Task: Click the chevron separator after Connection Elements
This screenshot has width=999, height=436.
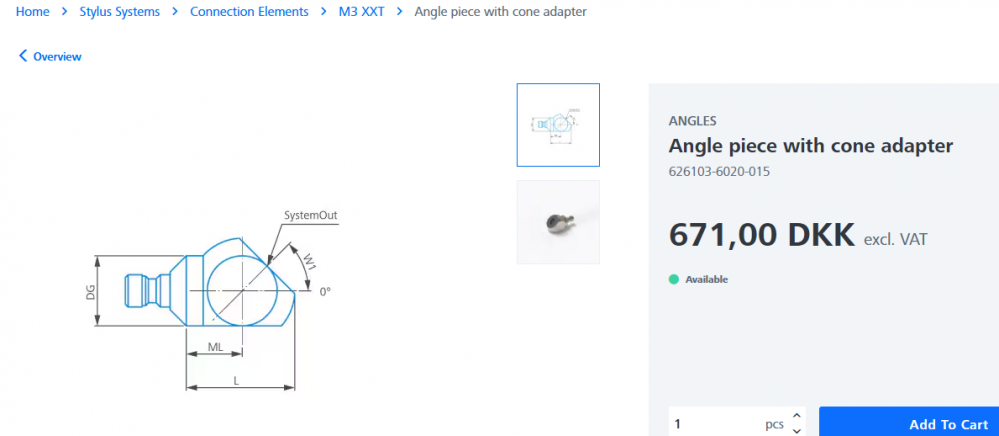Action: (324, 12)
